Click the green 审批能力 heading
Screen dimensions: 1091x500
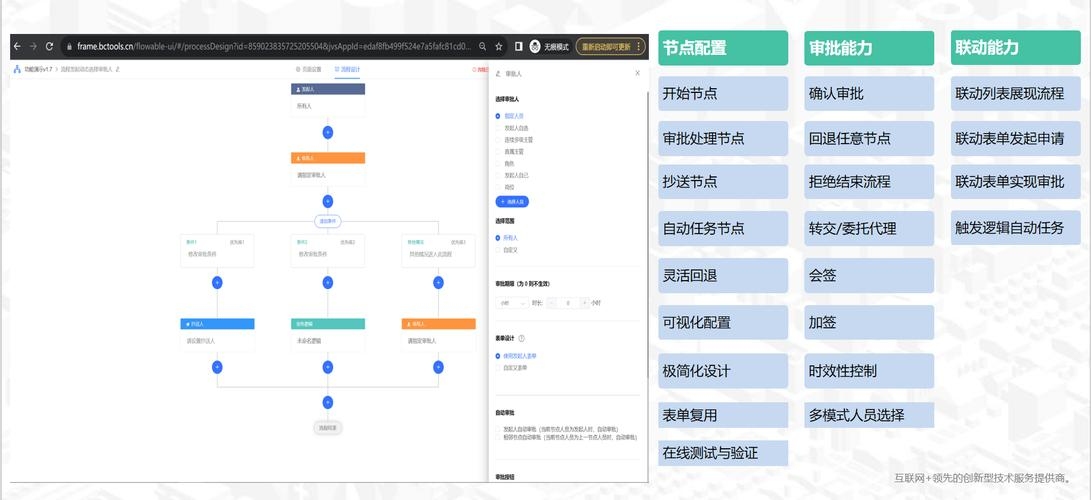[869, 48]
